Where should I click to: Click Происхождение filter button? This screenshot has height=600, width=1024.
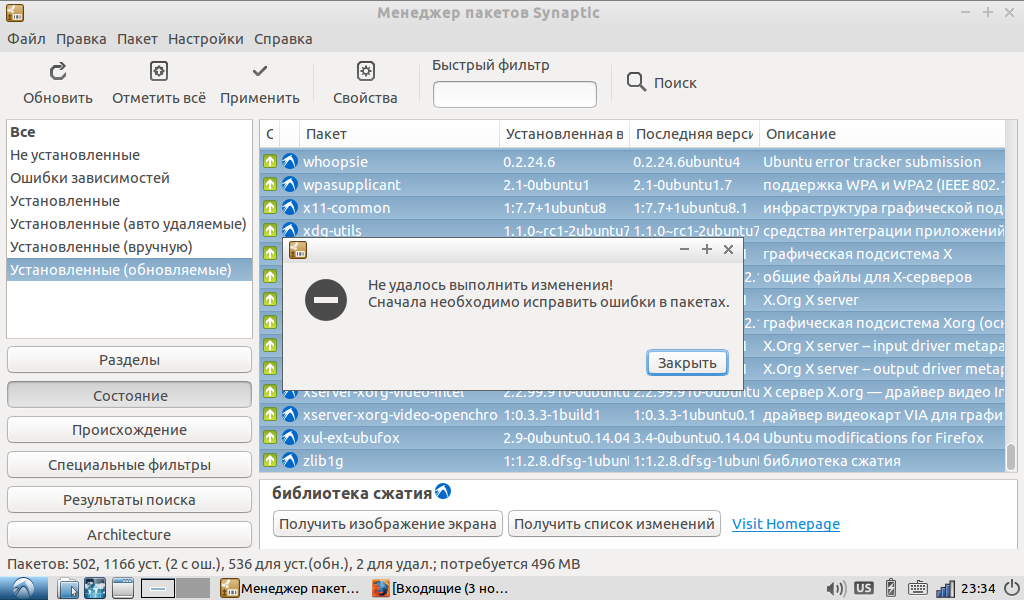point(129,430)
